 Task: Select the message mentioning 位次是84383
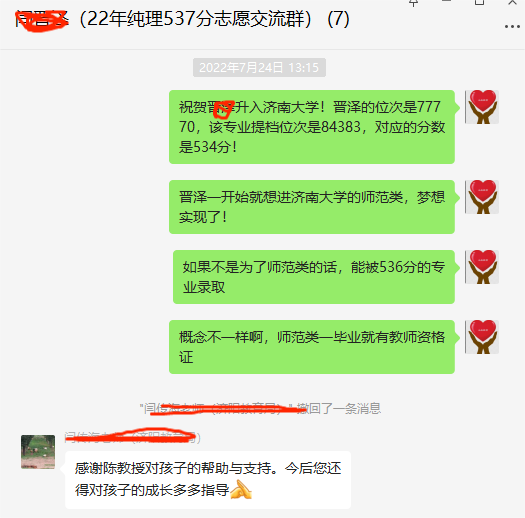(312, 127)
